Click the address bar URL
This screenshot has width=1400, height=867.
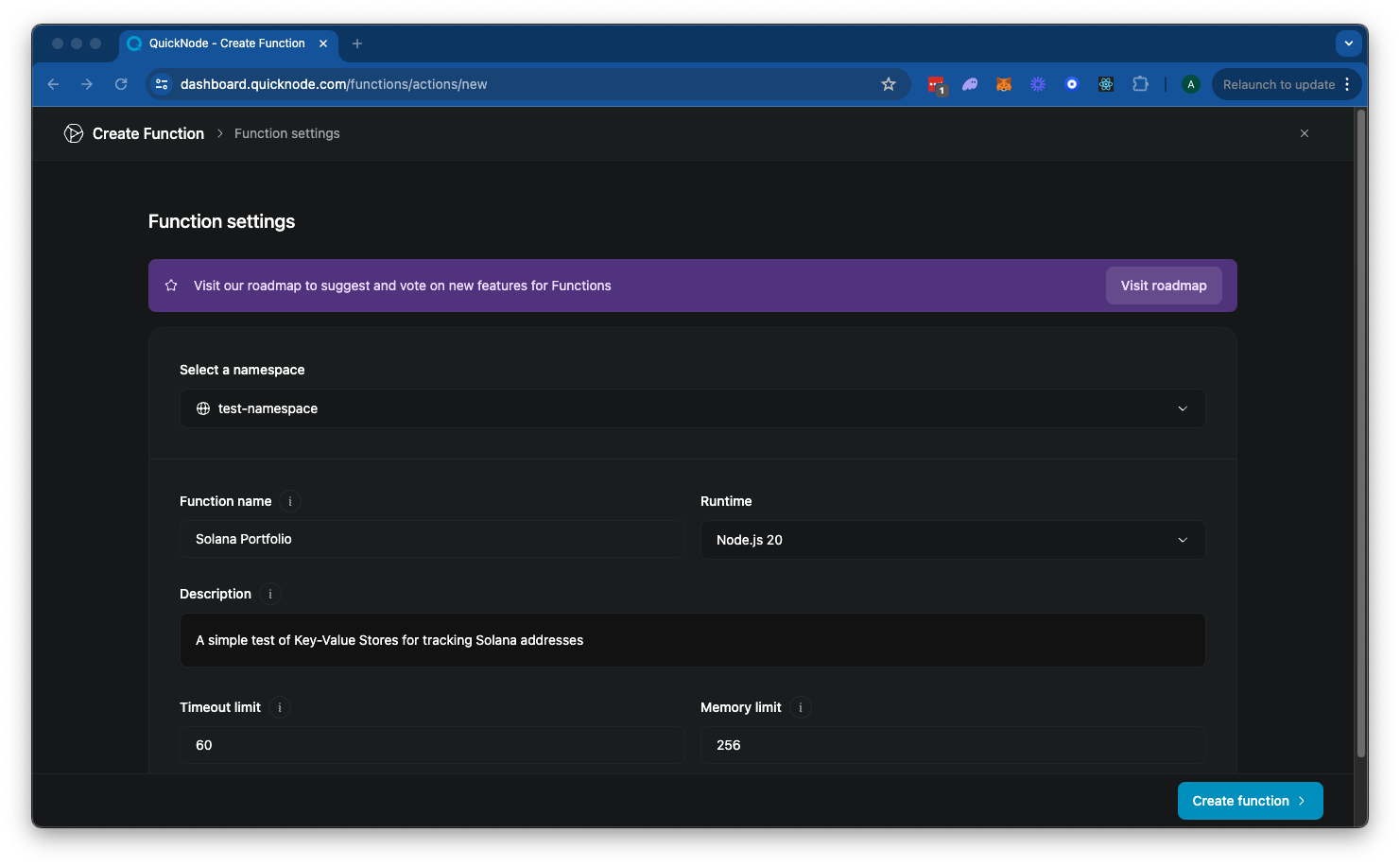tap(334, 84)
